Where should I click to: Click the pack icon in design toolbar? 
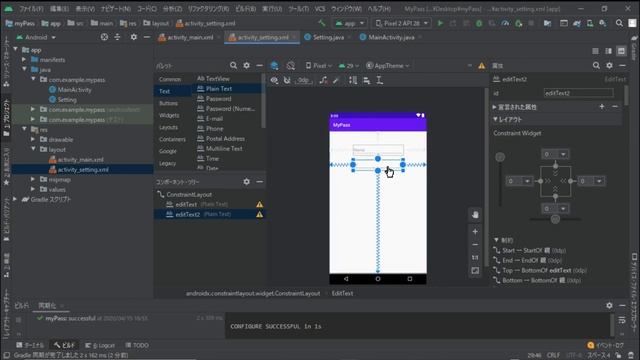353,80
